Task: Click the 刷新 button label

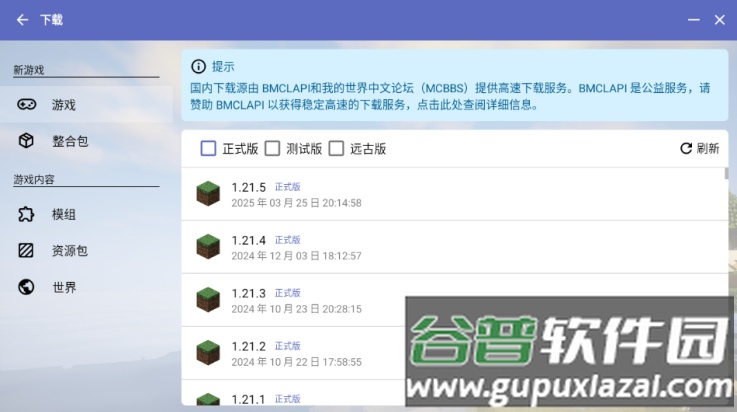Action: pyautogui.click(x=708, y=148)
